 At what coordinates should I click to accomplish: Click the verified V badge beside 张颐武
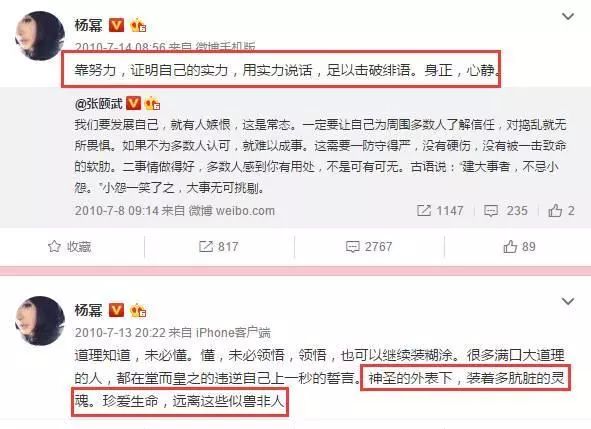(133, 103)
